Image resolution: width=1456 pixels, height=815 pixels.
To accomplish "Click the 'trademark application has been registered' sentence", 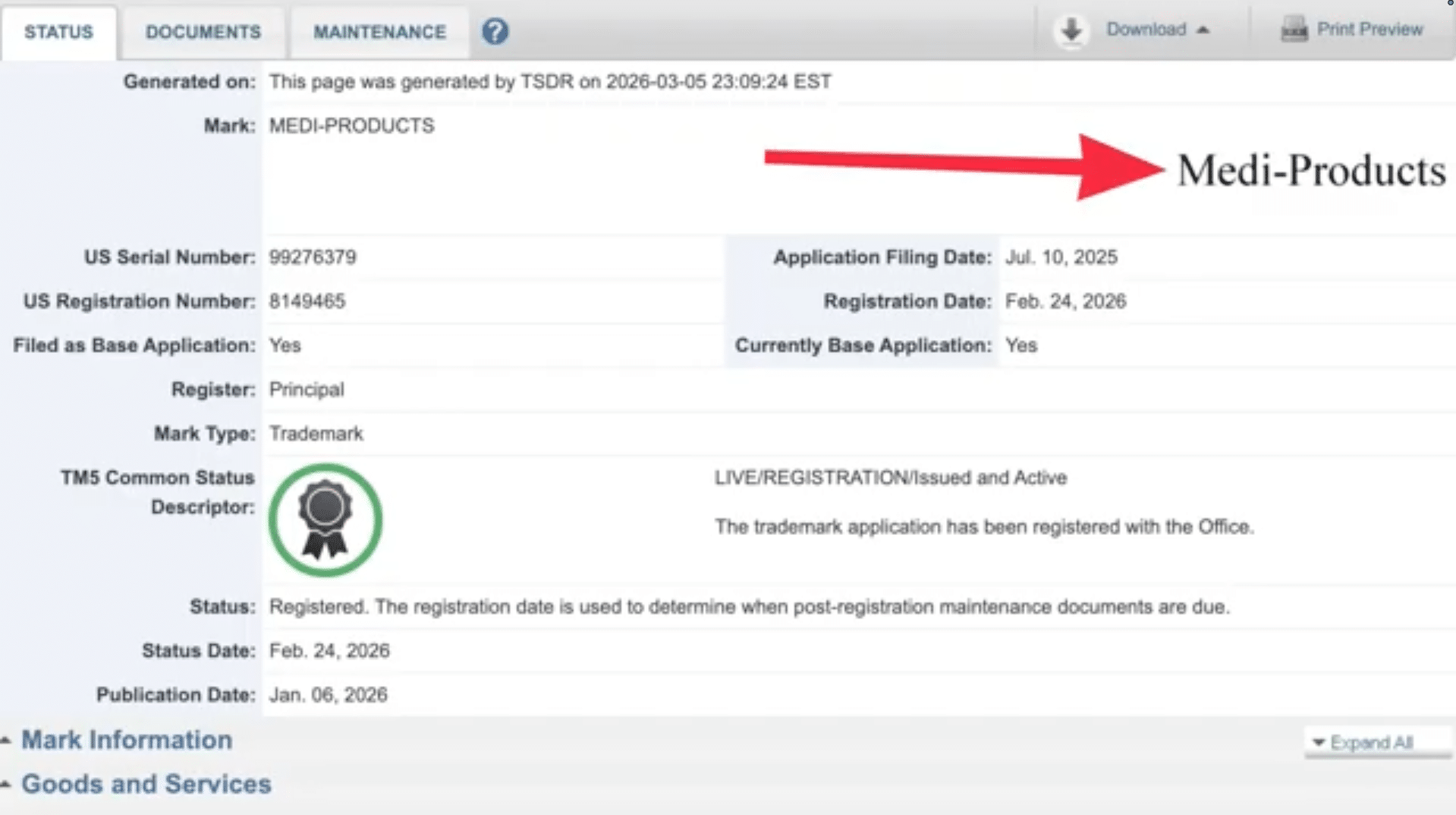I will [983, 527].
